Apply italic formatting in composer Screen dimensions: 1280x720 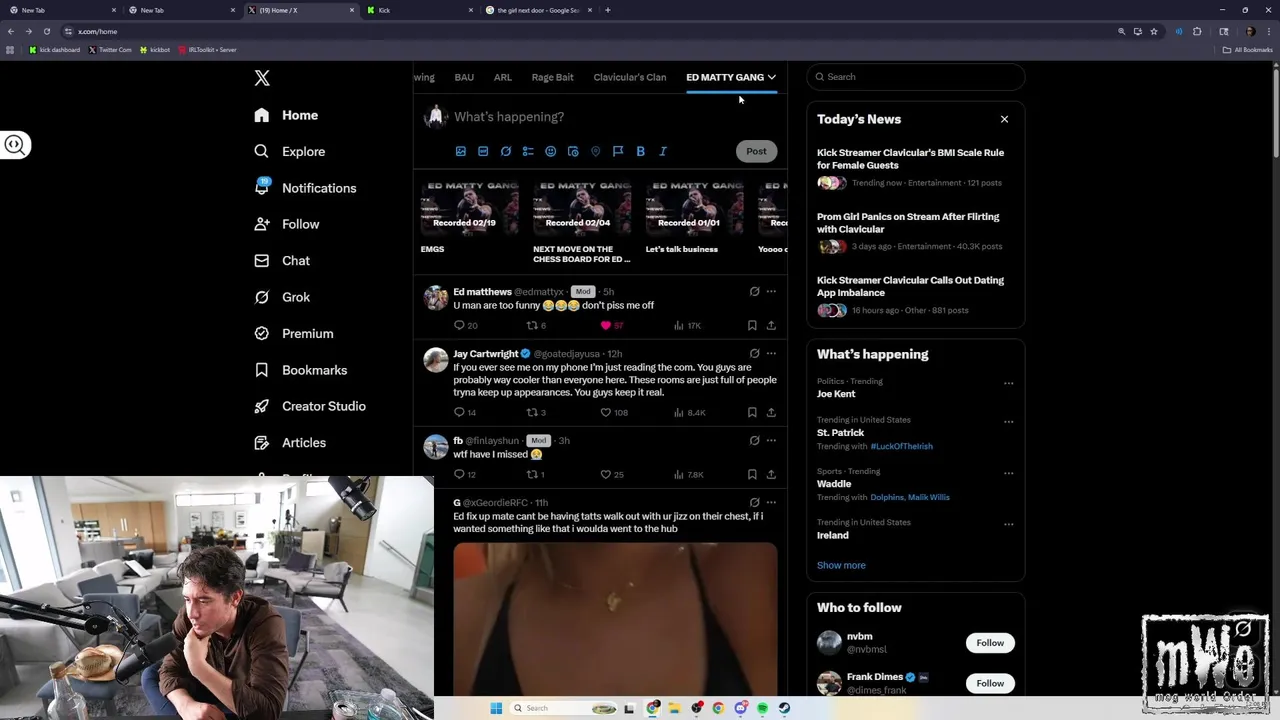pyautogui.click(x=663, y=151)
